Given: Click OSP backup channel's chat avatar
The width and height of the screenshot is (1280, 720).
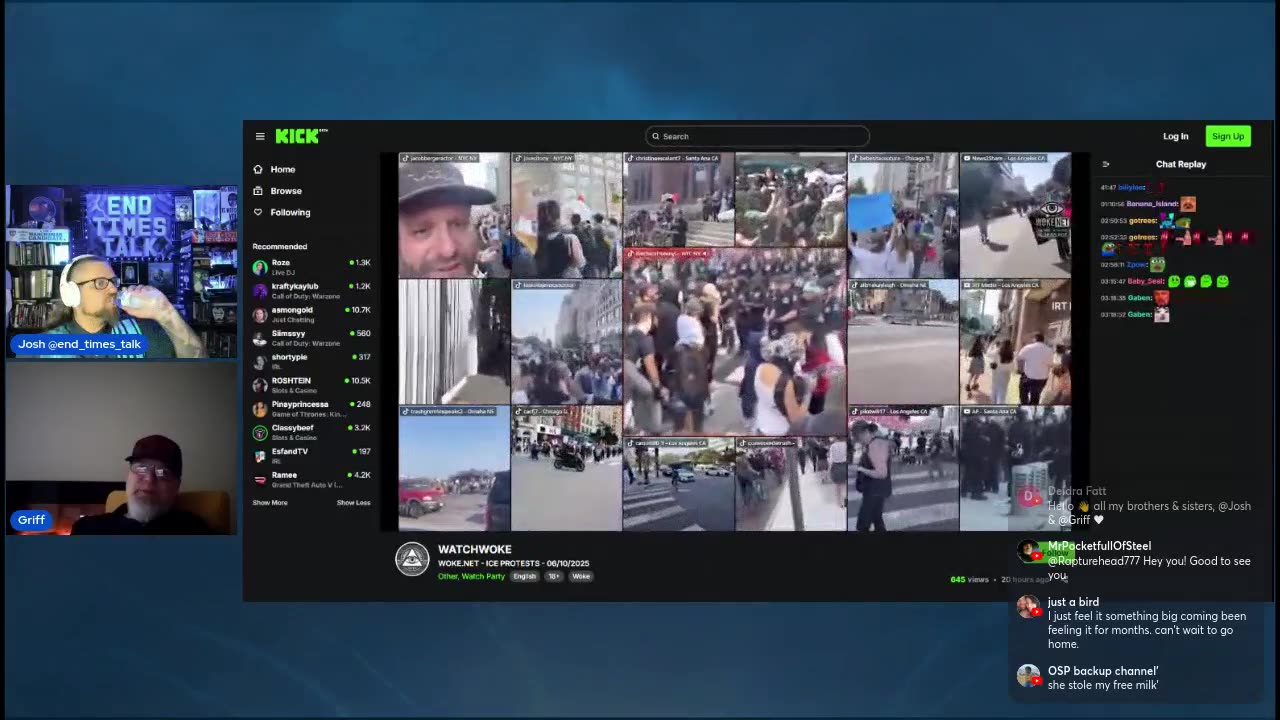Looking at the screenshot, I should (1029, 675).
